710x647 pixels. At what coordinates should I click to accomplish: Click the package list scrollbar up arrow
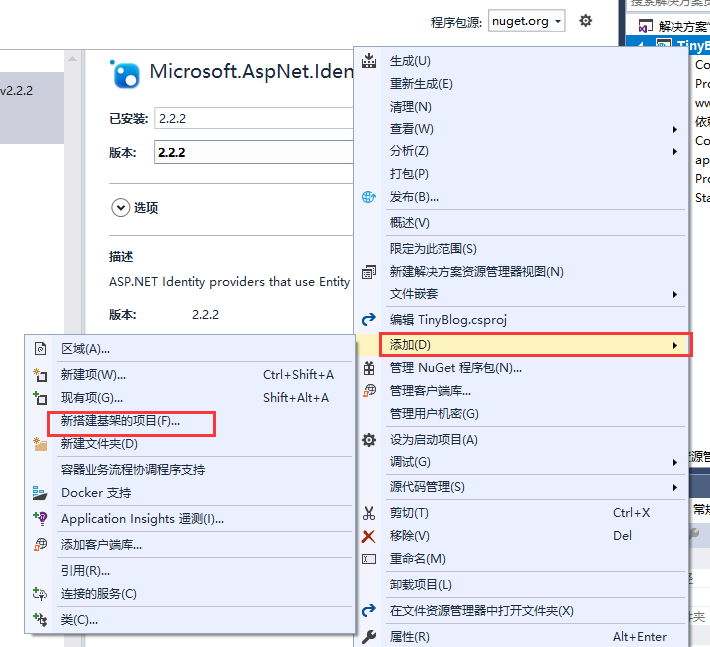(72, 58)
